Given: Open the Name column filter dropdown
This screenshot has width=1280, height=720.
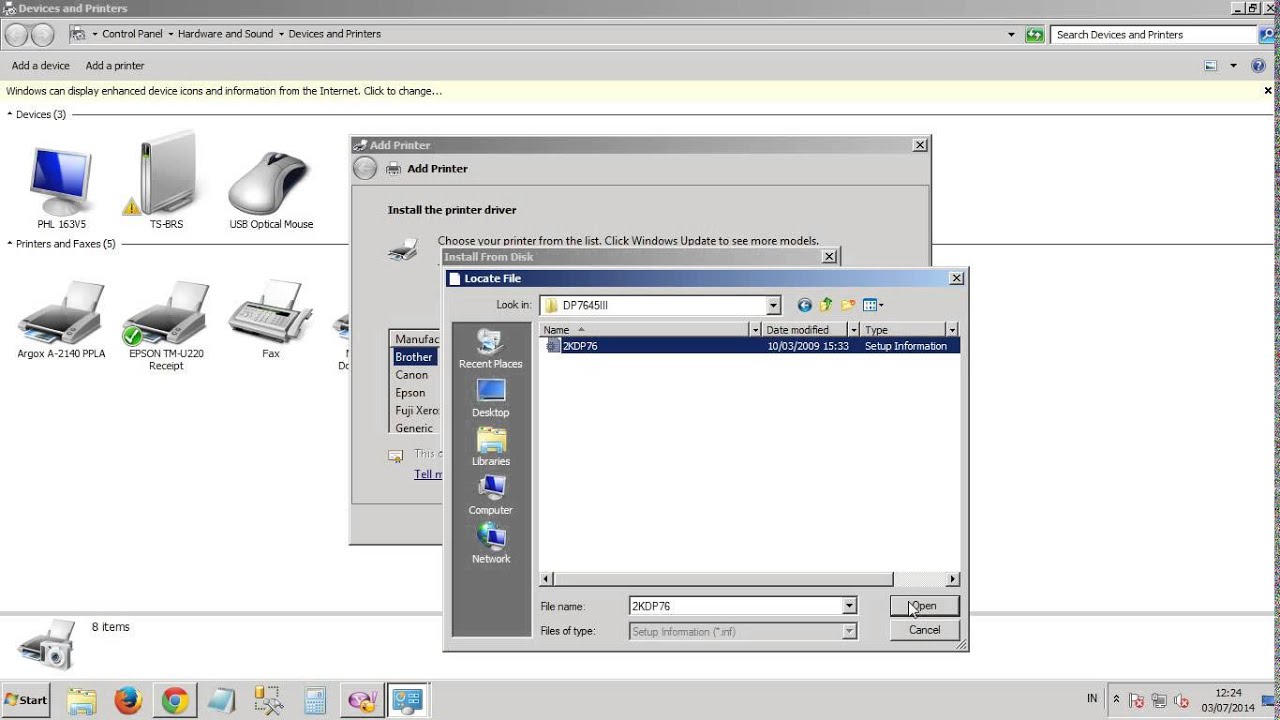Looking at the screenshot, I should click(755, 329).
